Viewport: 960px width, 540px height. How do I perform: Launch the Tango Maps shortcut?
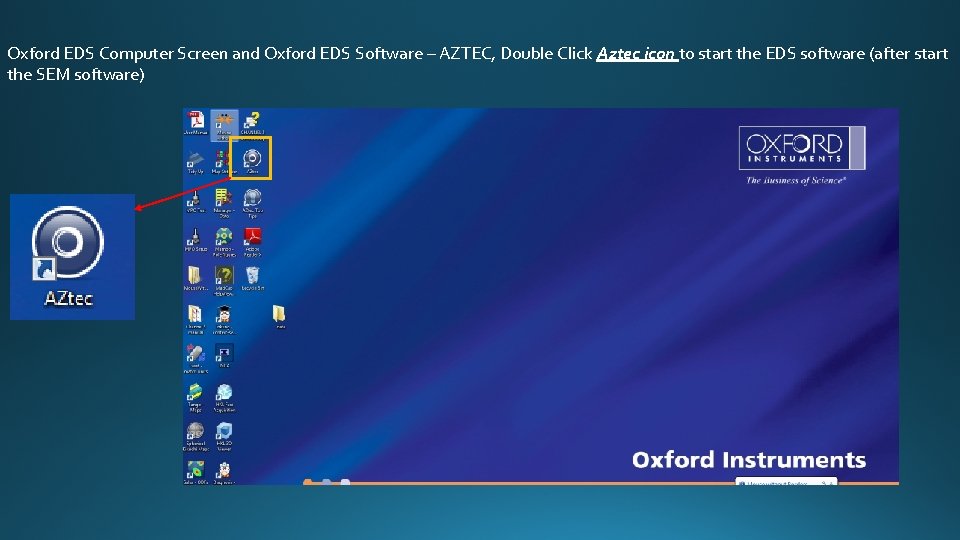[195, 398]
